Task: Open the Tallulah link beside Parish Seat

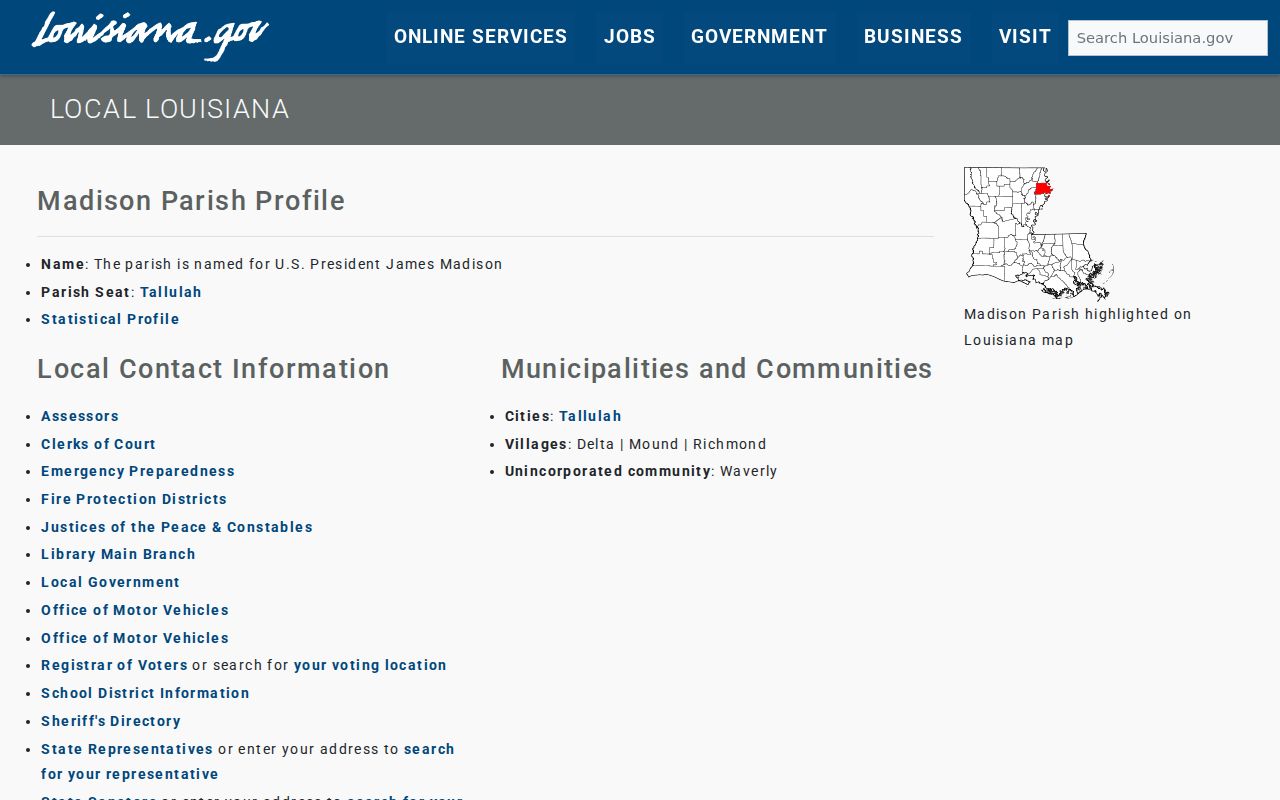Action: (x=171, y=292)
